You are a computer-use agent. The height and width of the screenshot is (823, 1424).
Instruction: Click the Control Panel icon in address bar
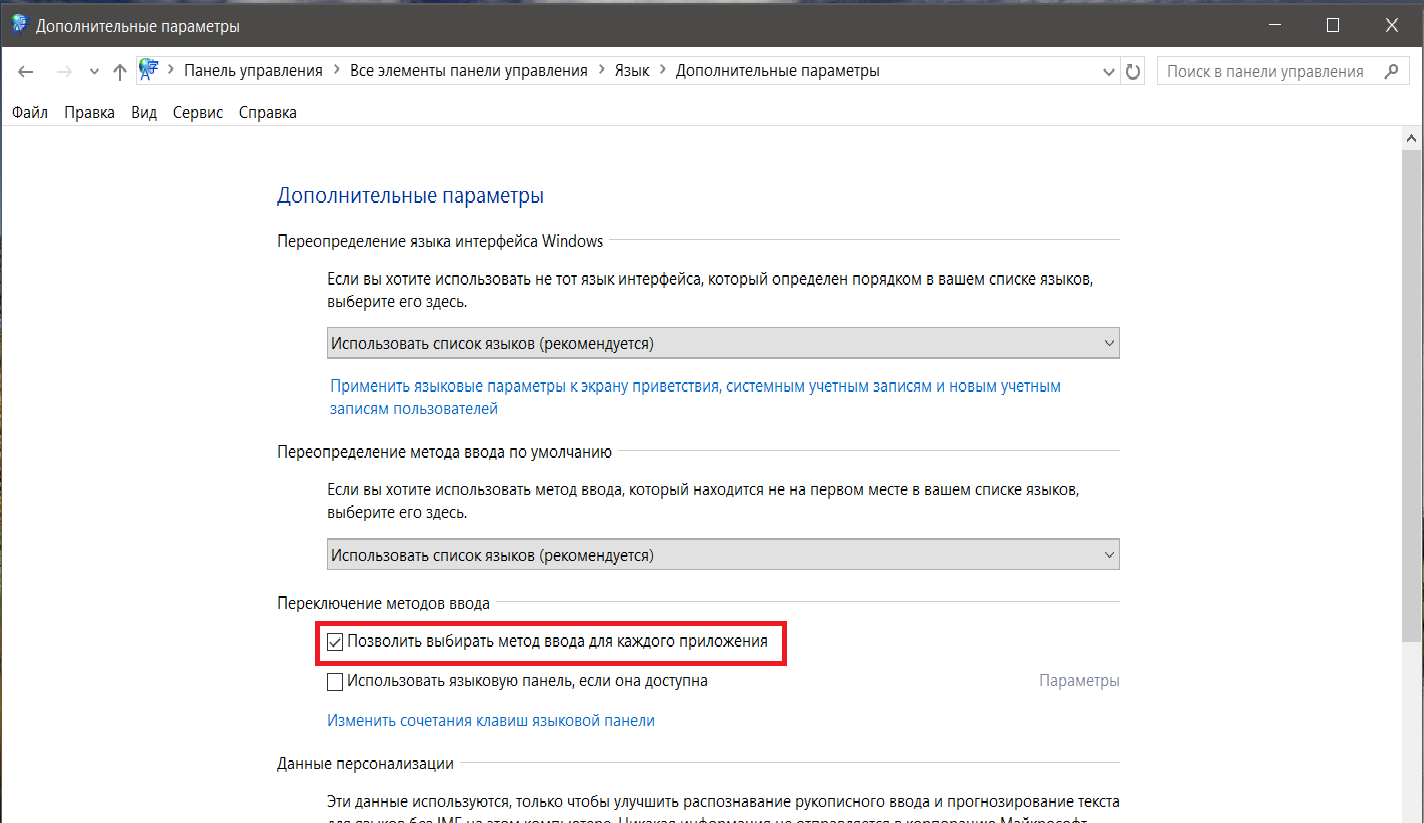point(149,70)
